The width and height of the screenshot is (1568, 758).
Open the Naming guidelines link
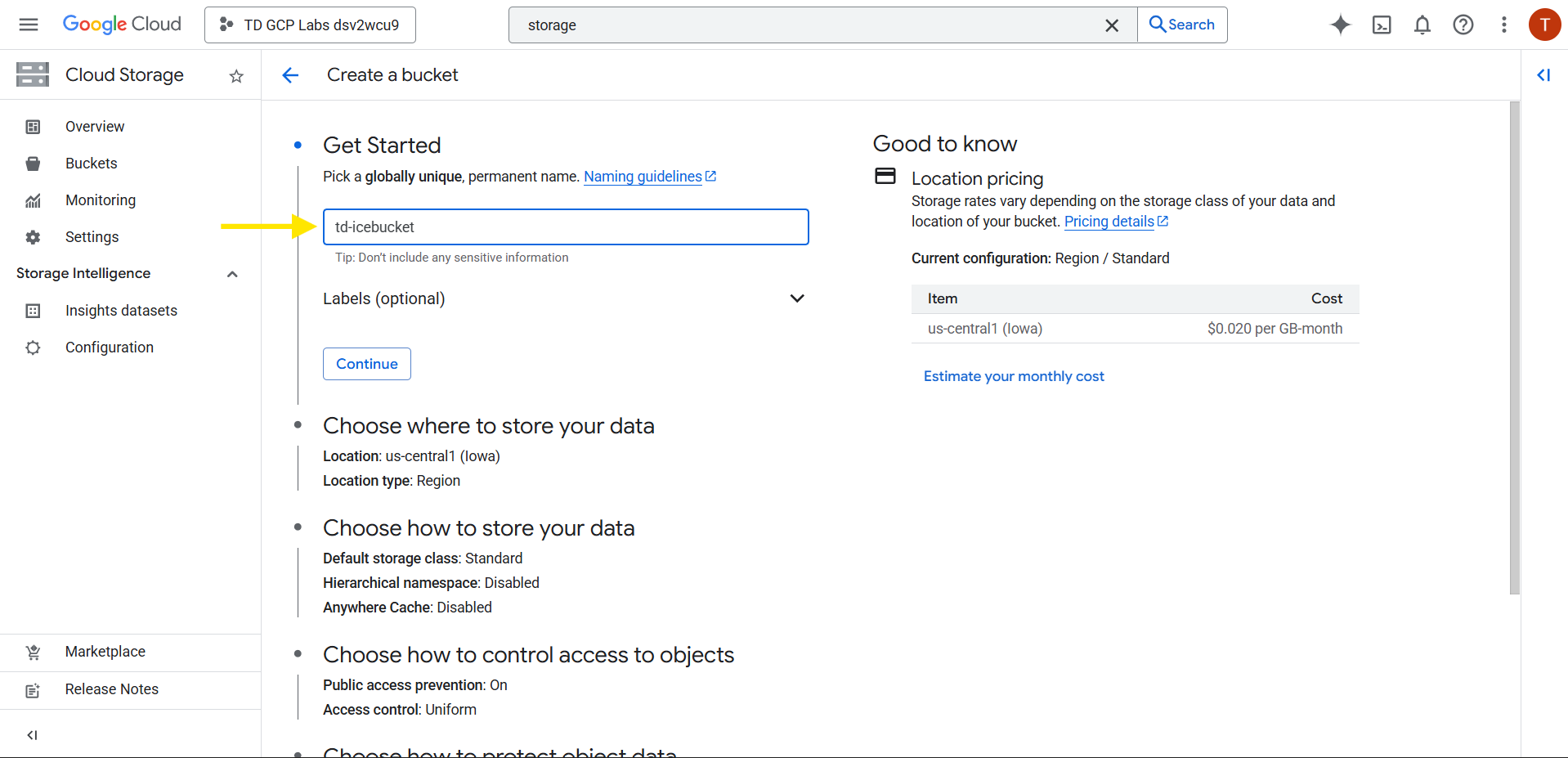[x=643, y=177]
